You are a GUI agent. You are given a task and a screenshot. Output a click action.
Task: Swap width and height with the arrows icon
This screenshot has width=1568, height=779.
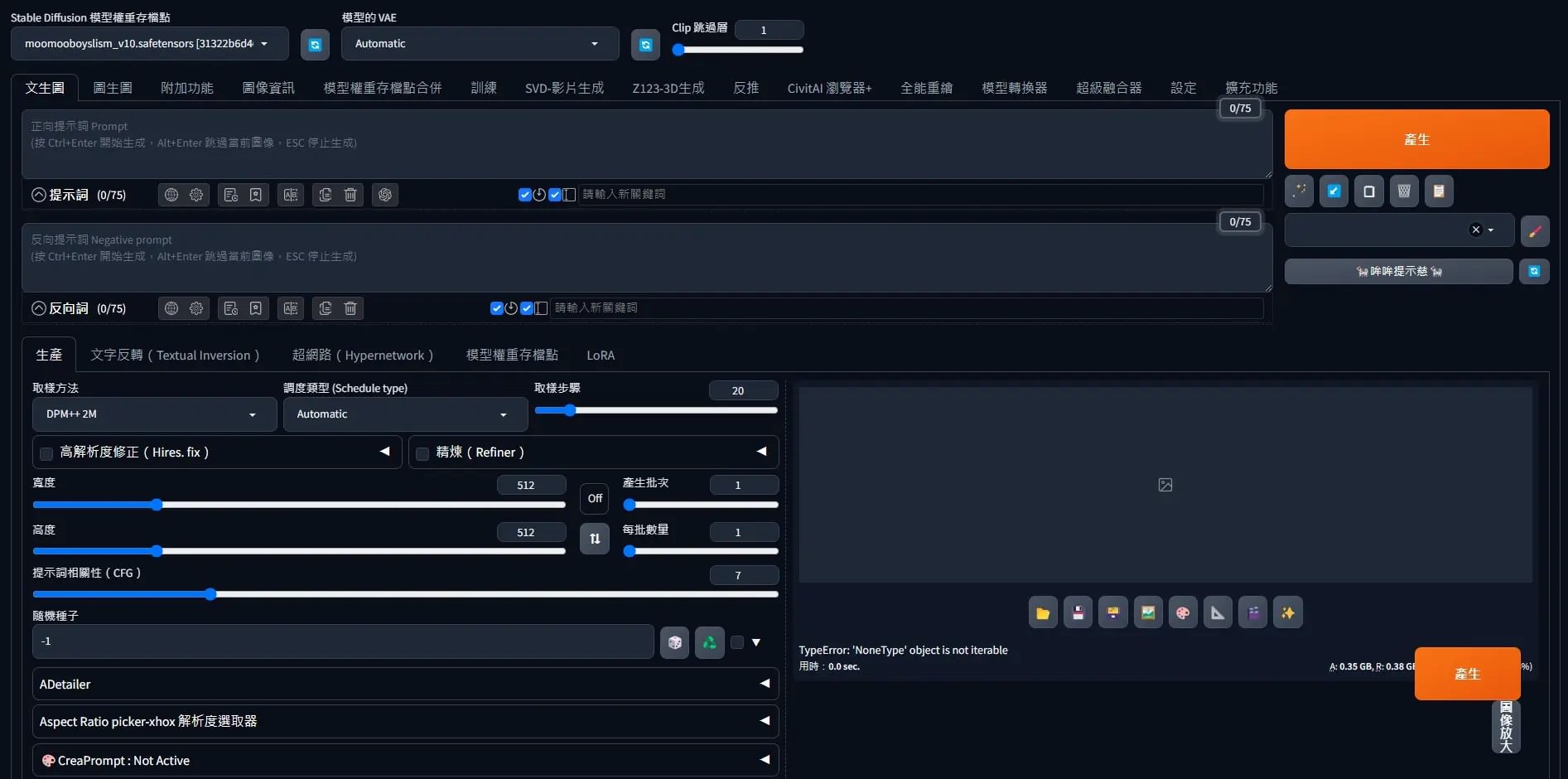pyautogui.click(x=594, y=539)
